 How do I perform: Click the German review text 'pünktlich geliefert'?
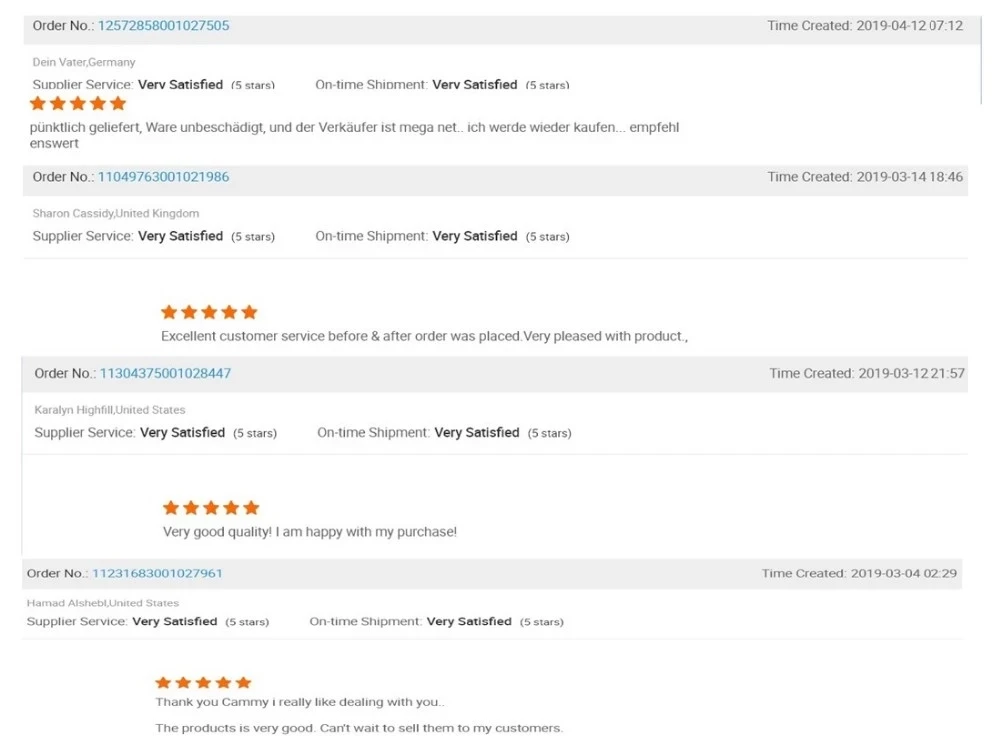point(355,129)
